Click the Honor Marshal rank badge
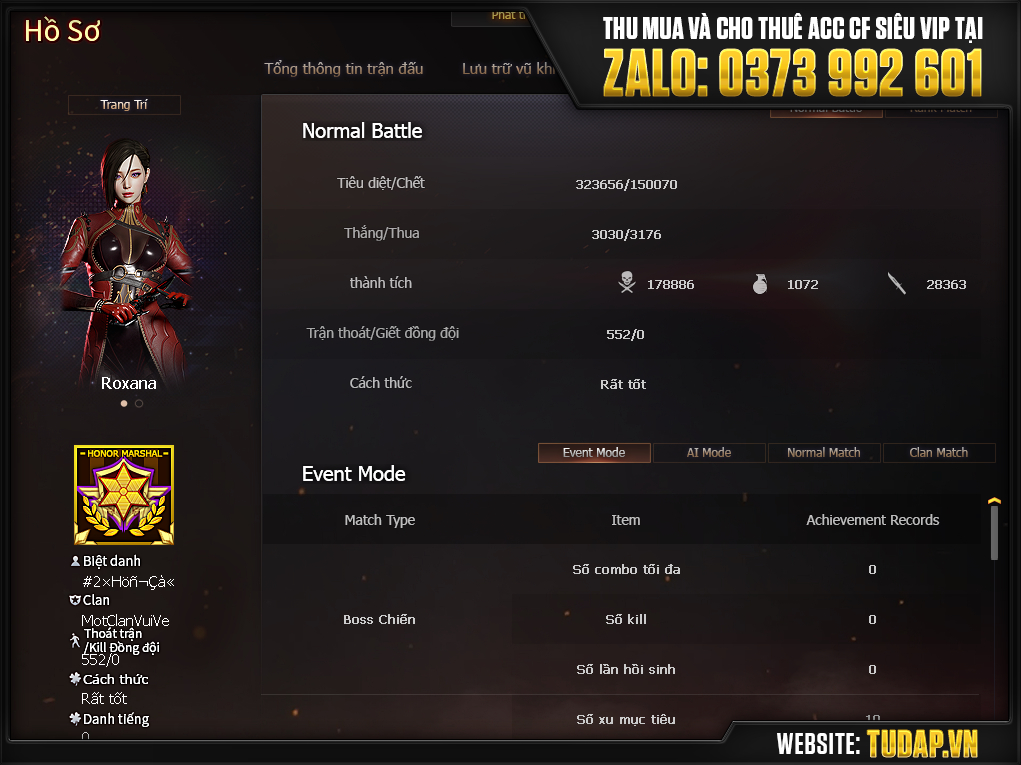This screenshot has height=765, width=1021. (124, 495)
